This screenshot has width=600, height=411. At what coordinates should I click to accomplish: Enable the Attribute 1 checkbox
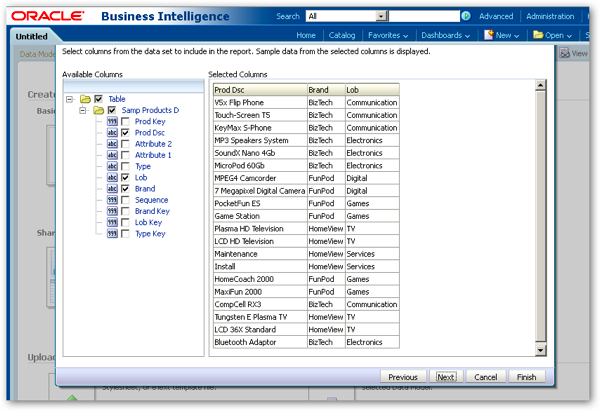(x=125, y=155)
